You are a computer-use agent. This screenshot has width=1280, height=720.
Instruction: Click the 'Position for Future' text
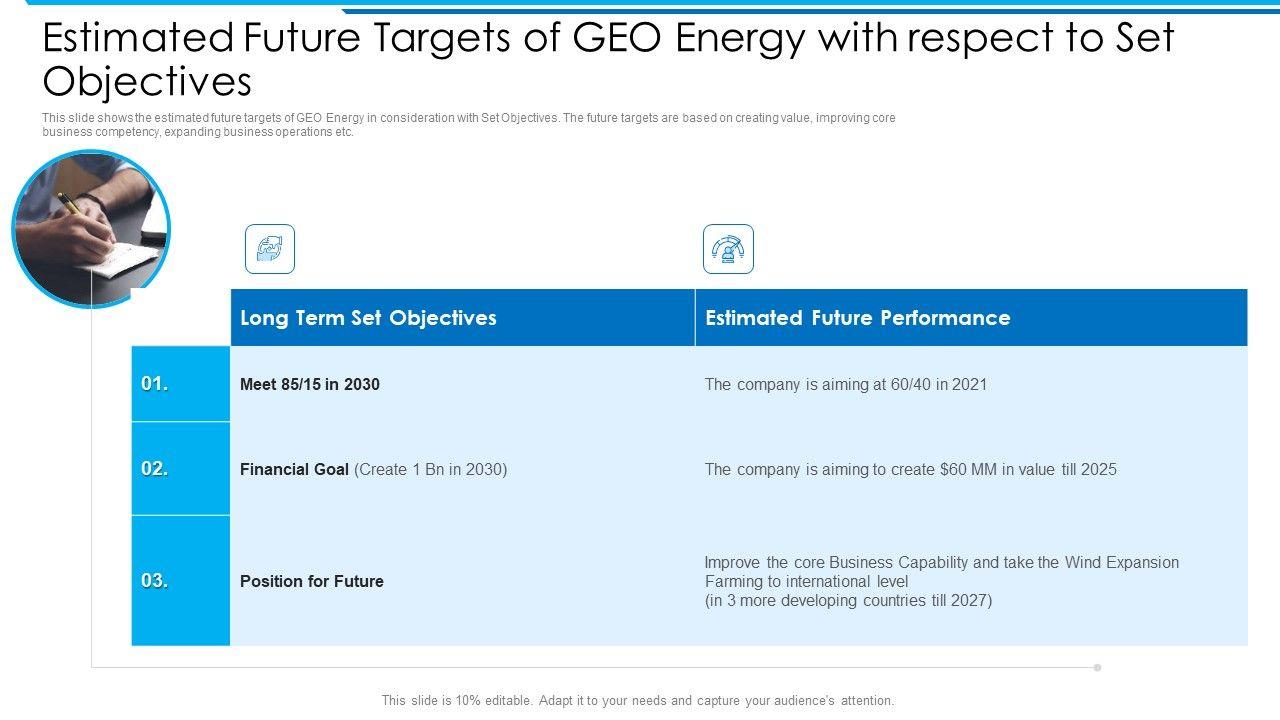click(312, 581)
